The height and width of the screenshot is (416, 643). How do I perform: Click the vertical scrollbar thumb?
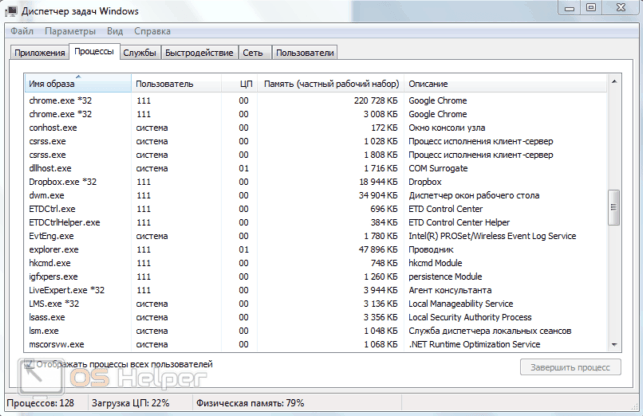click(x=614, y=207)
